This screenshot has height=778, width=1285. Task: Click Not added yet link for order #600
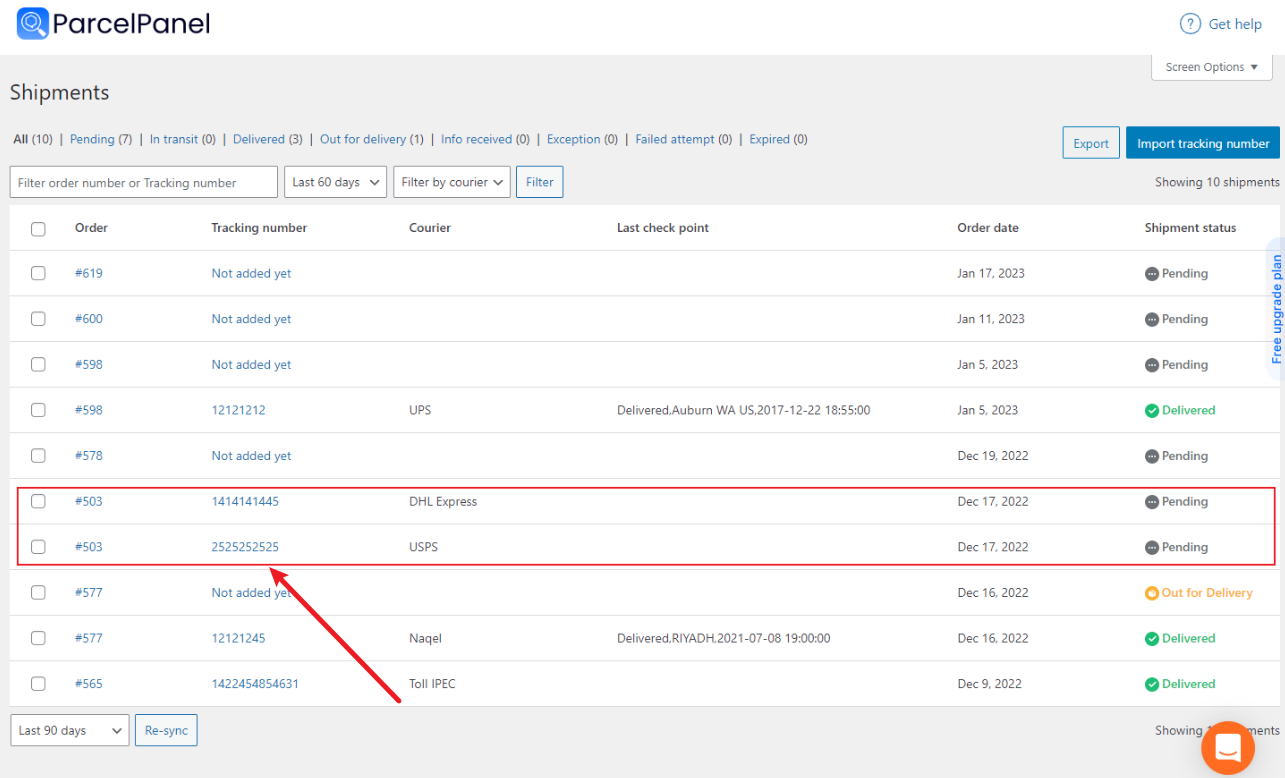point(252,319)
